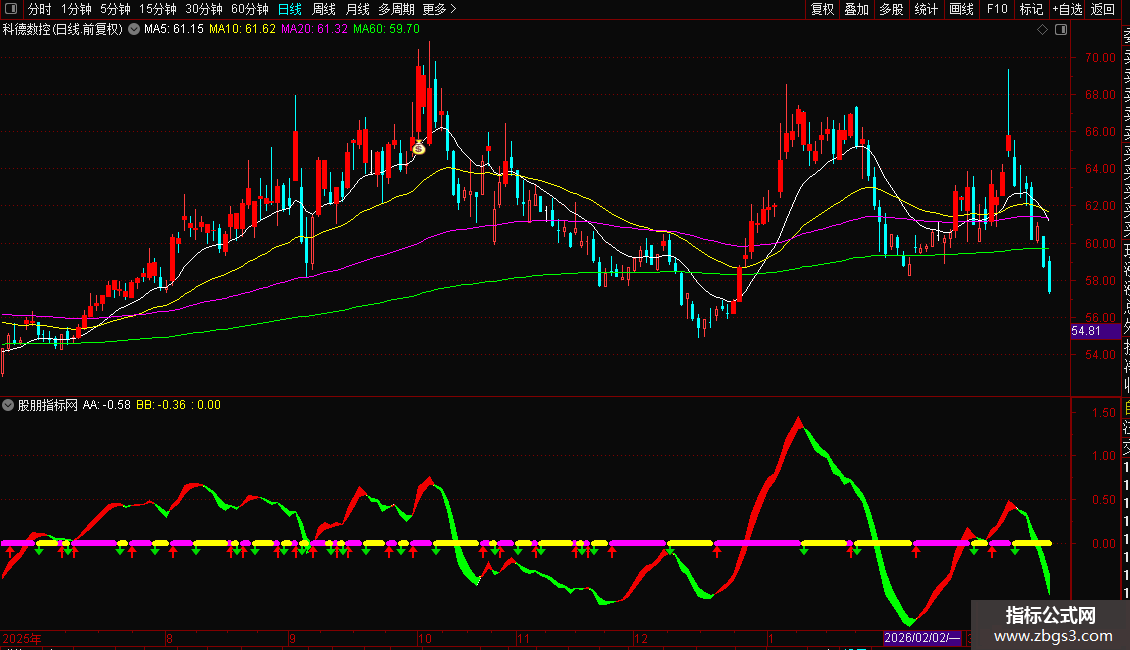
Task: Select the 1分钟 period tab
Action: 76,9
